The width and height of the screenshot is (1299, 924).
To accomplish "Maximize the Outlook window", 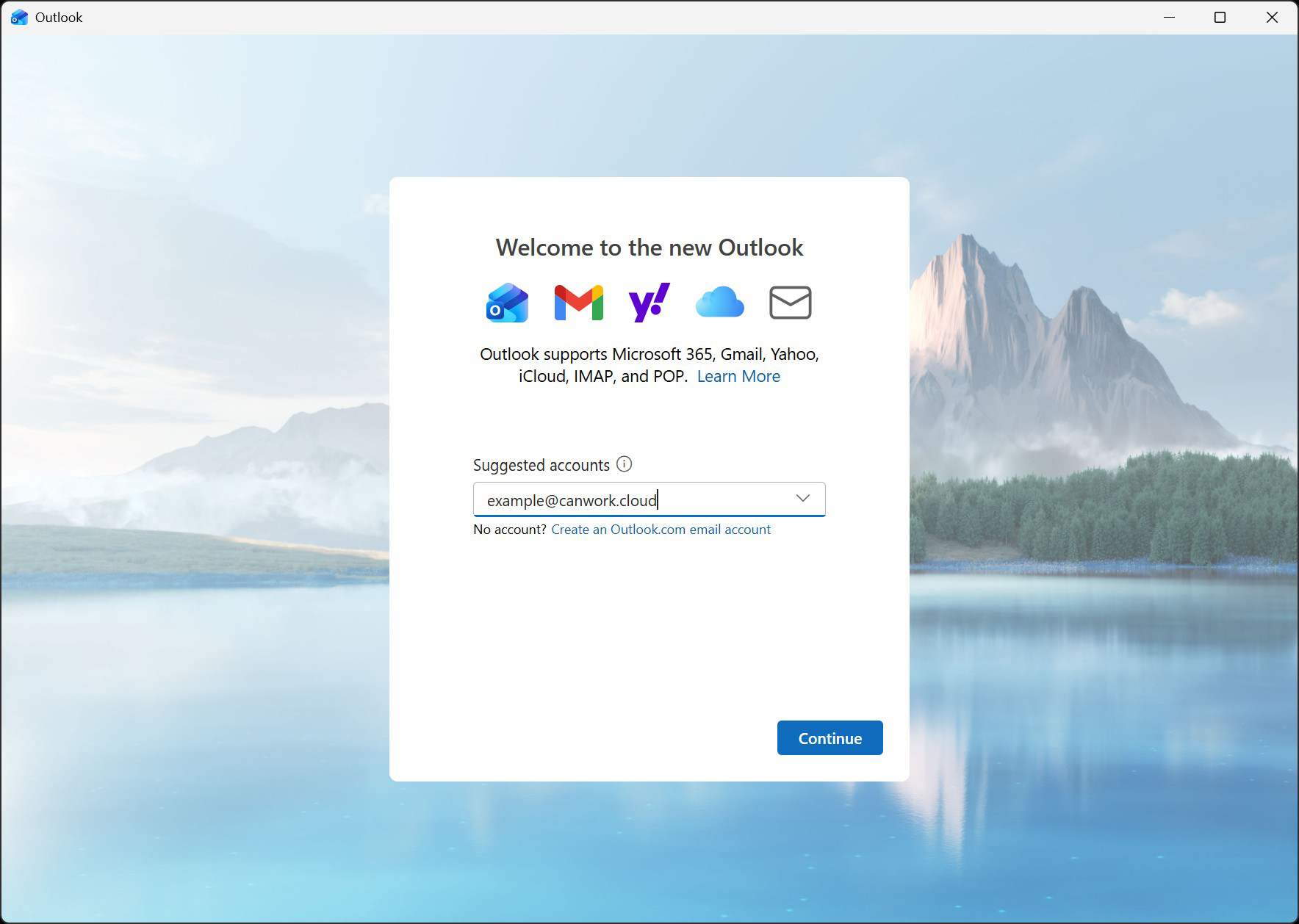I will click(1220, 18).
